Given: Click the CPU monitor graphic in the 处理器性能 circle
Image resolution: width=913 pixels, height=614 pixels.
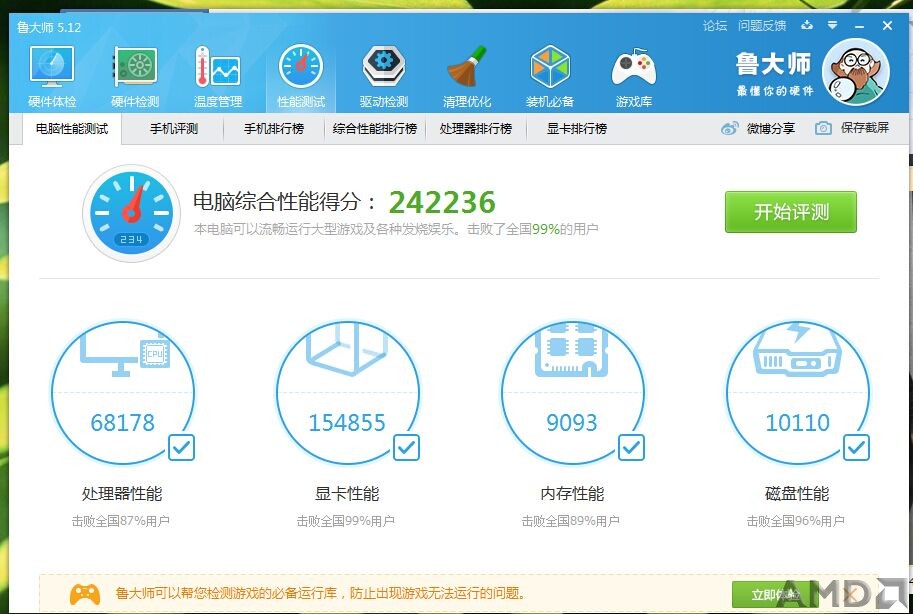Looking at the screenshot, I should coord(123,355).
